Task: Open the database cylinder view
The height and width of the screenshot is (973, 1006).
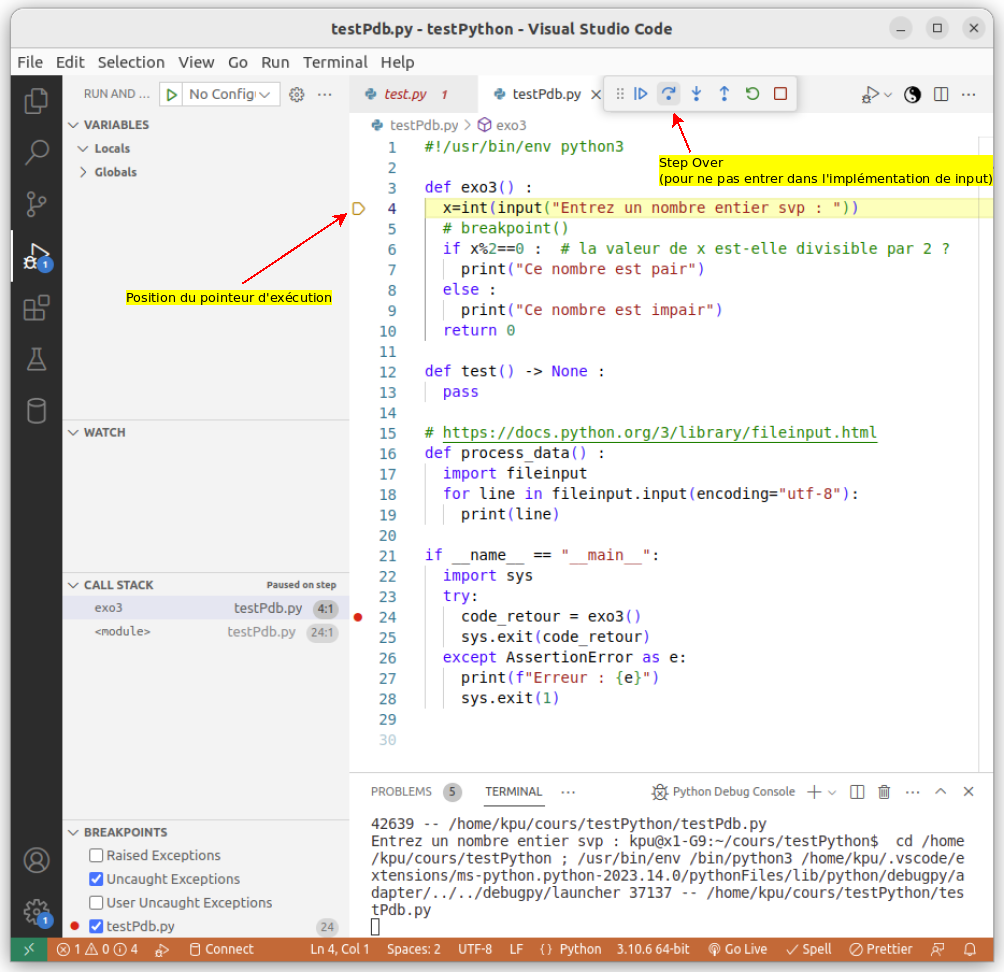Action: tap(36, 411)
